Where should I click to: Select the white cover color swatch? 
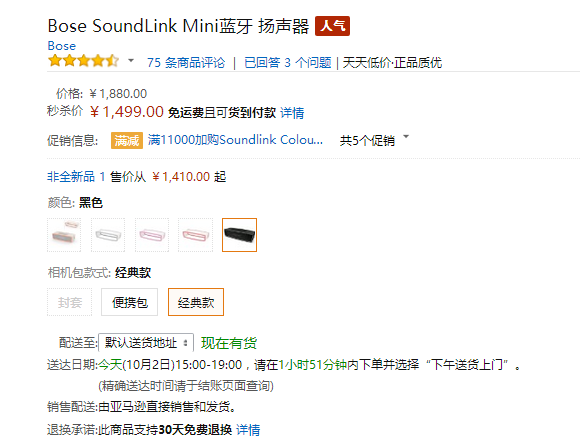point(108,235)
